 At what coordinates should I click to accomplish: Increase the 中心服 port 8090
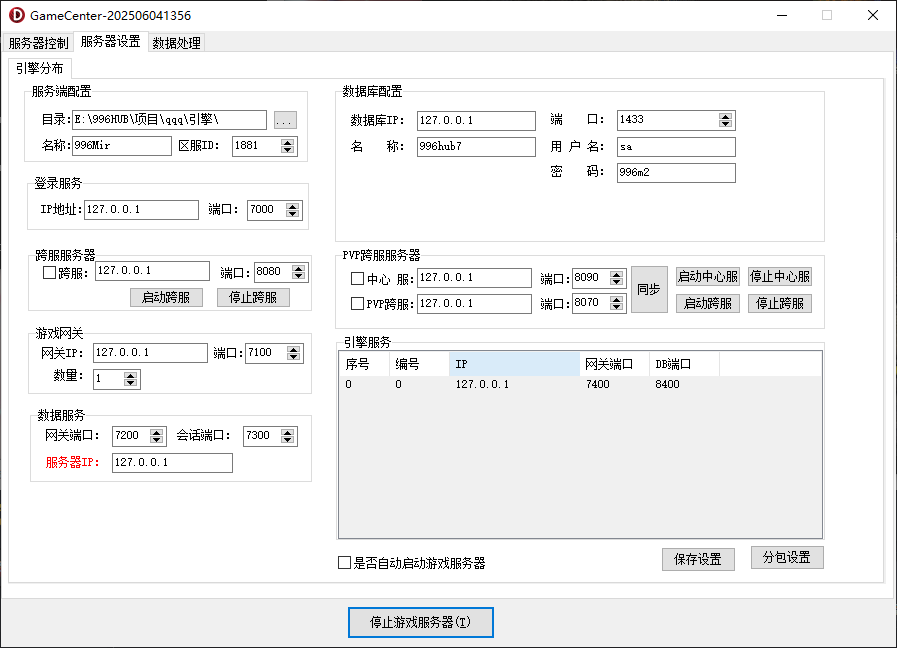click(x=617, y=275)
